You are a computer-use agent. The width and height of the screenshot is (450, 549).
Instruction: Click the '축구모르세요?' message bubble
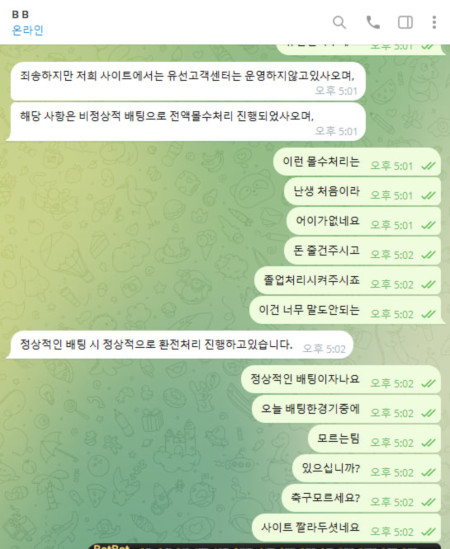pos(361,498)
